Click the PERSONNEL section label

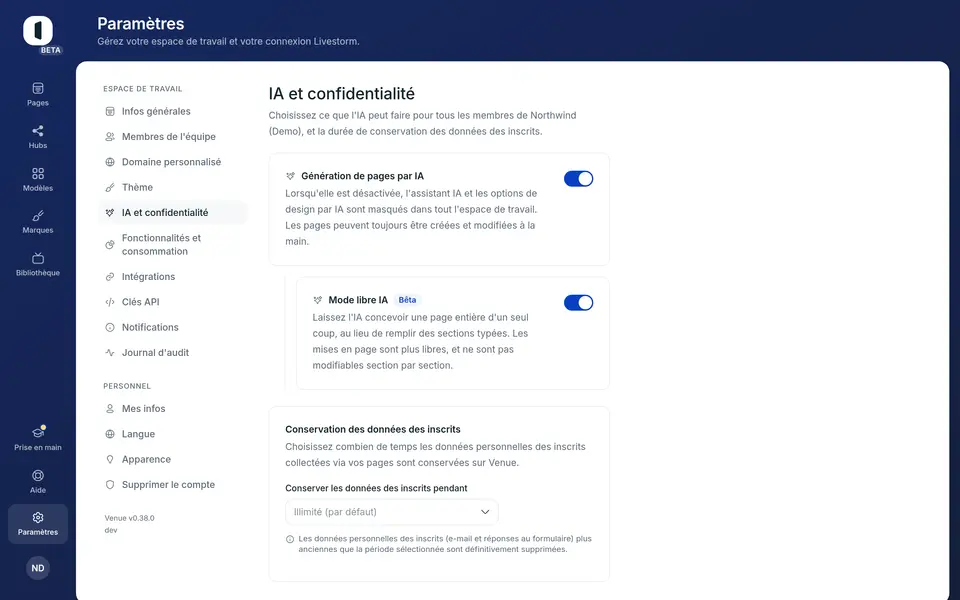point(127,386)
